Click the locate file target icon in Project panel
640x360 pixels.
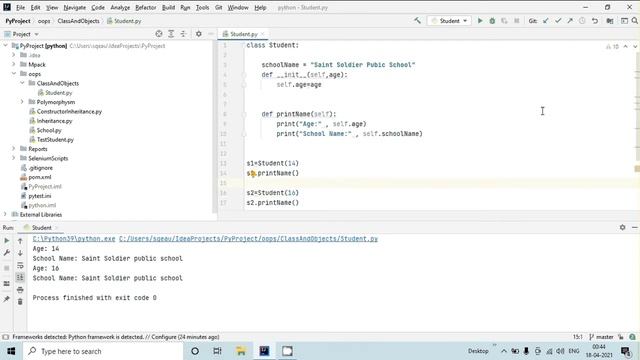tap(159, 34)
